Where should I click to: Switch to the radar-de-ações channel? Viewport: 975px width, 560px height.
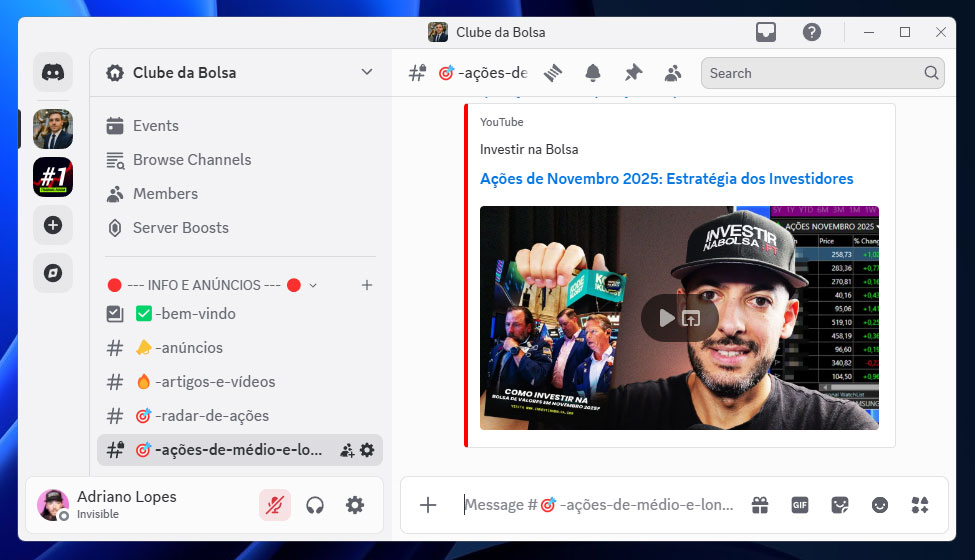pos(241,416)
